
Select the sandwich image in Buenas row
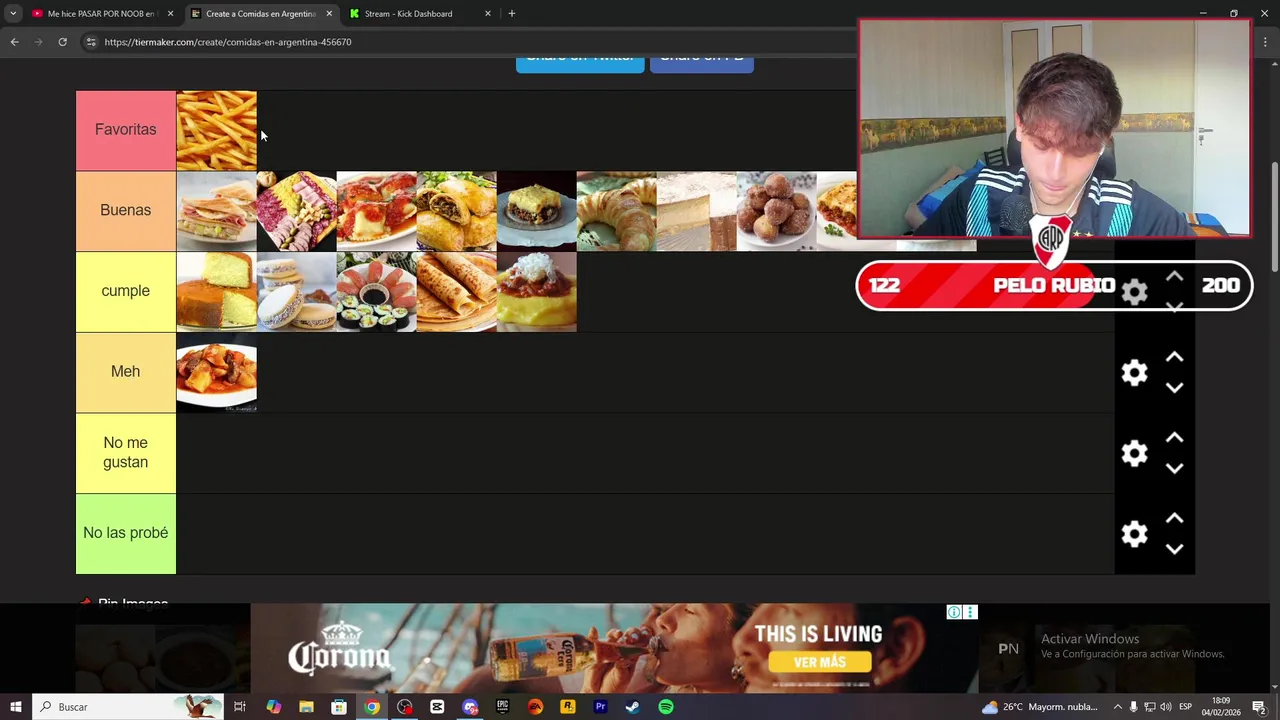(x=216, y=211)
